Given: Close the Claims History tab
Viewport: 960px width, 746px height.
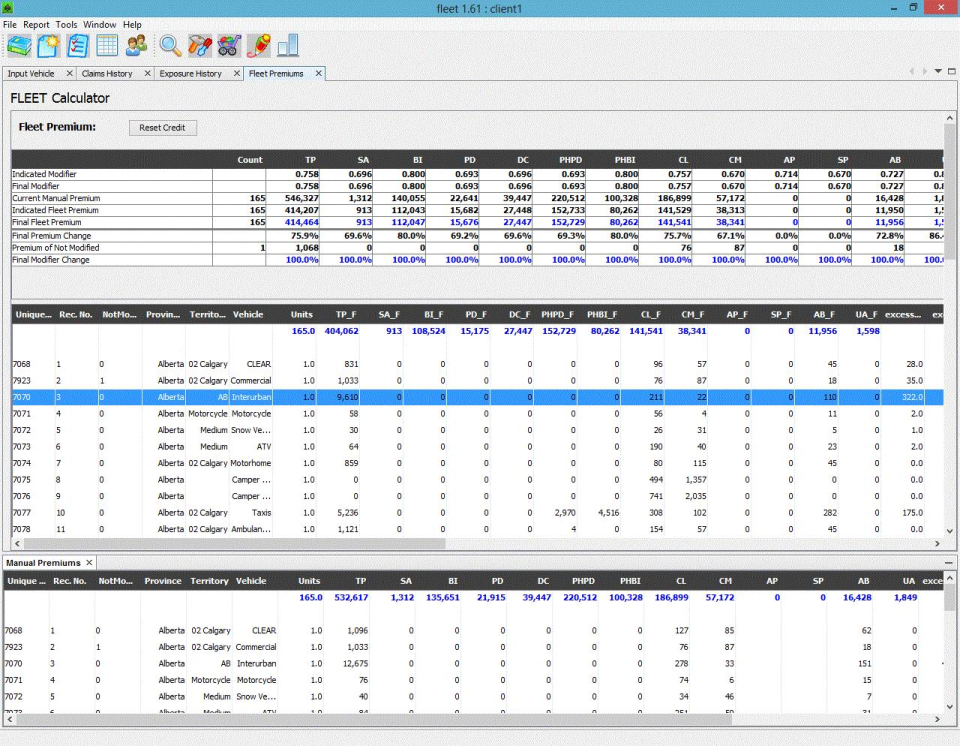Looking at the screenshot, I should point(148,73).
